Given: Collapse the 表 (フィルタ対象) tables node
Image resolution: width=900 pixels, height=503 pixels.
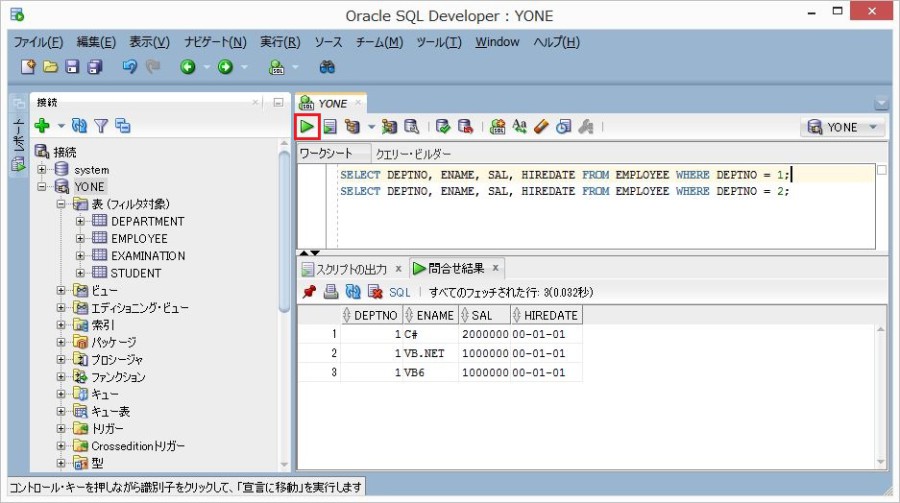Looking at the screenshot, I should pyautogui.click(x=61, y=204).
